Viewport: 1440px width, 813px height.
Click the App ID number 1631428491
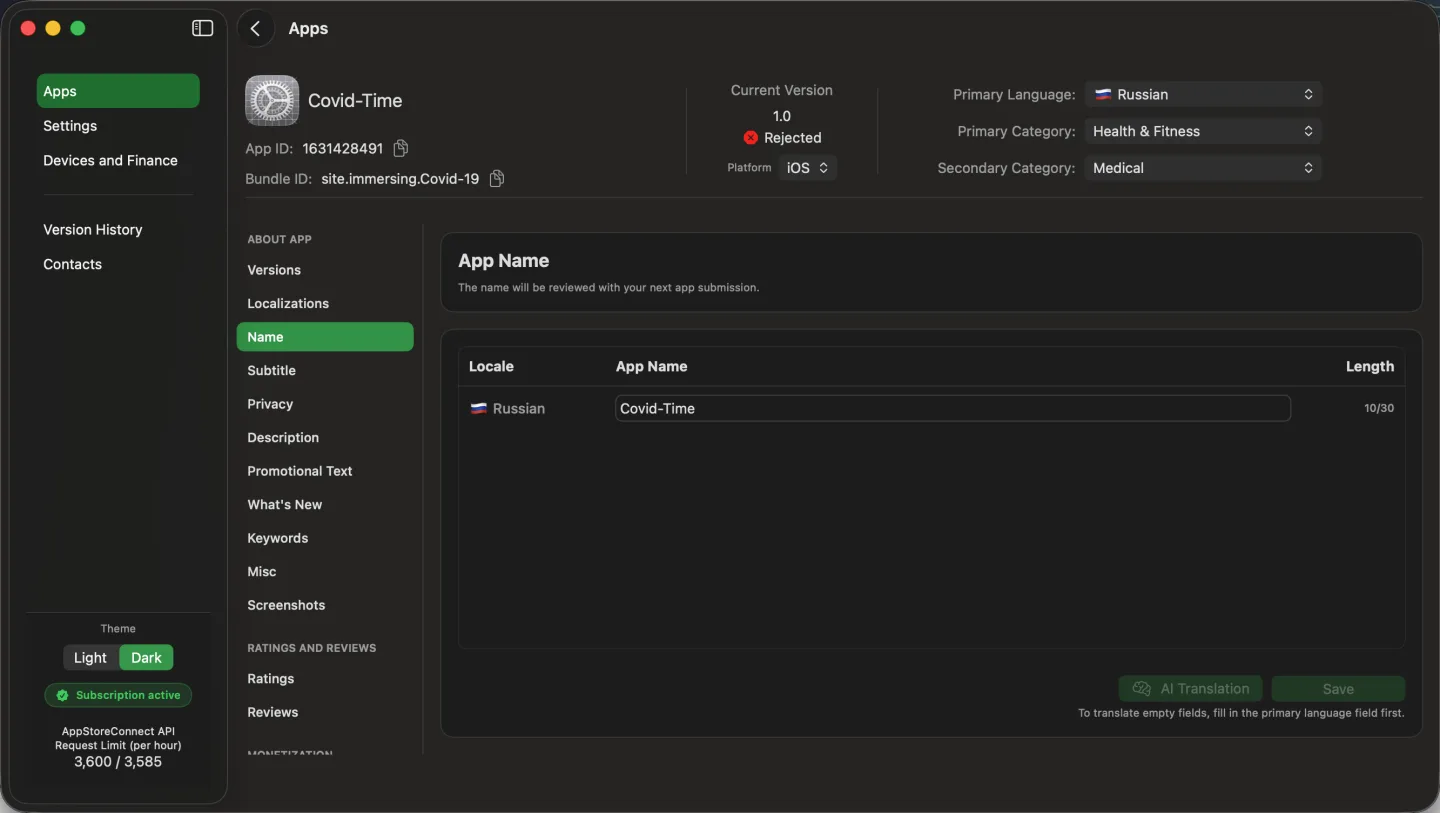[x=343, y=148]
